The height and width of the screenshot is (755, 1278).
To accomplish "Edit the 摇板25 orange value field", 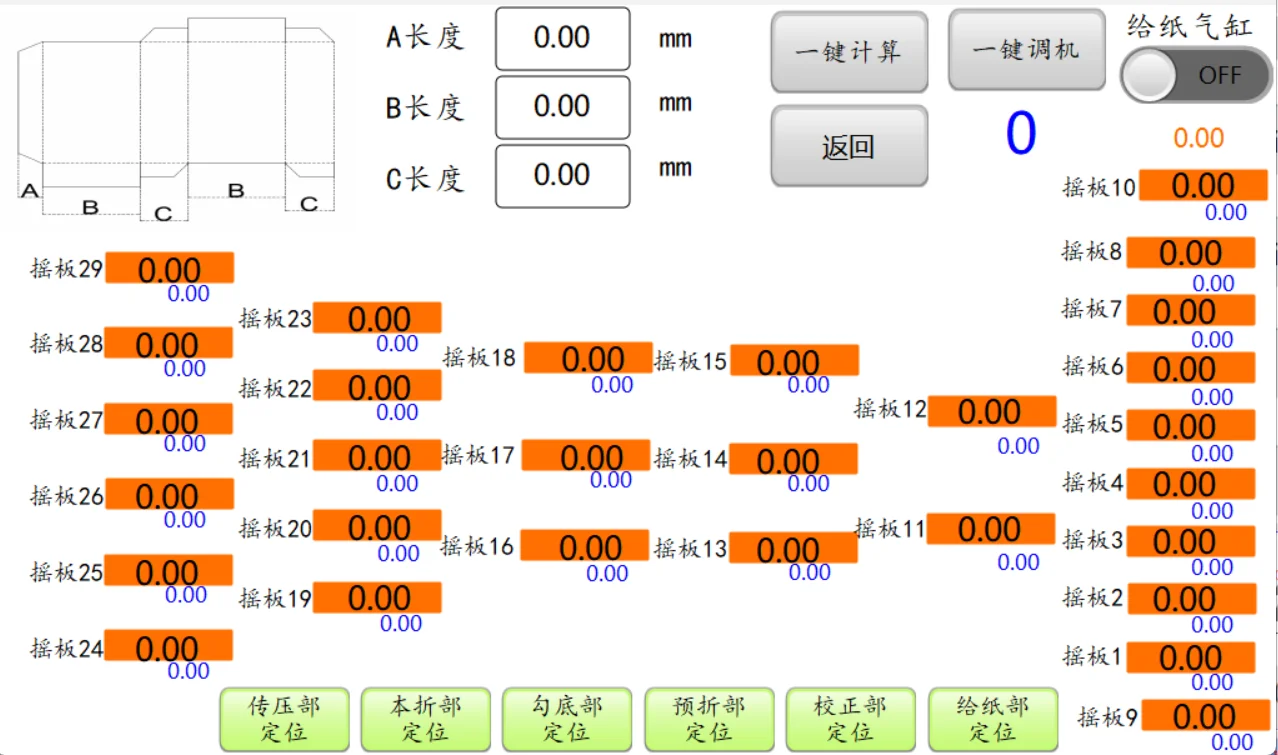I will [x=169, y=570].
